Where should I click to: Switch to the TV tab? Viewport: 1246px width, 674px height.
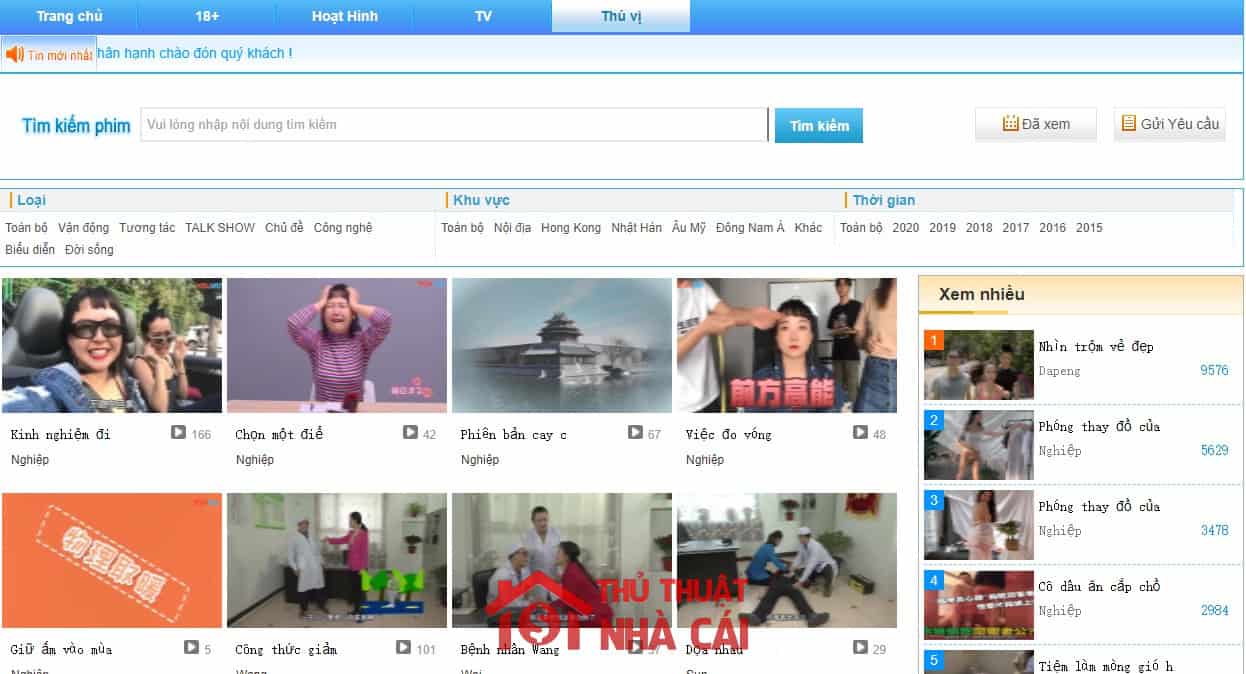(x=483, y=16)
